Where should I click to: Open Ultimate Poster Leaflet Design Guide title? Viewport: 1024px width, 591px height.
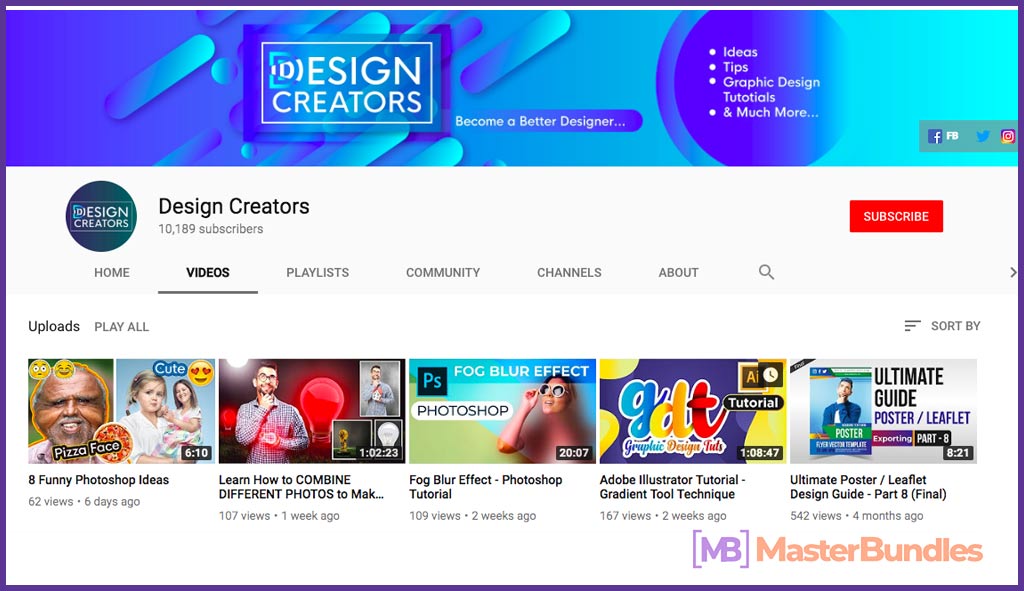pyautogui.click(x=869, y=487)
